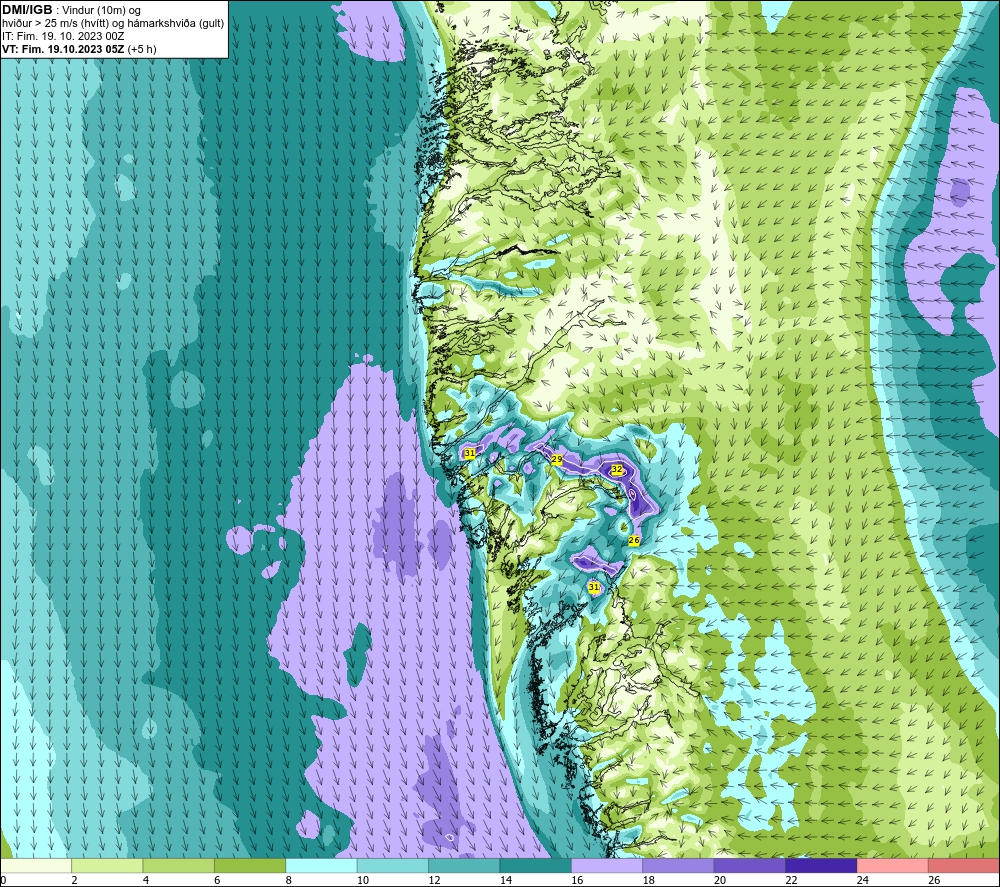Screen dimensions: 1000x887
Task: Click the yellow 31 label left of 29
Action: [469, 453]
